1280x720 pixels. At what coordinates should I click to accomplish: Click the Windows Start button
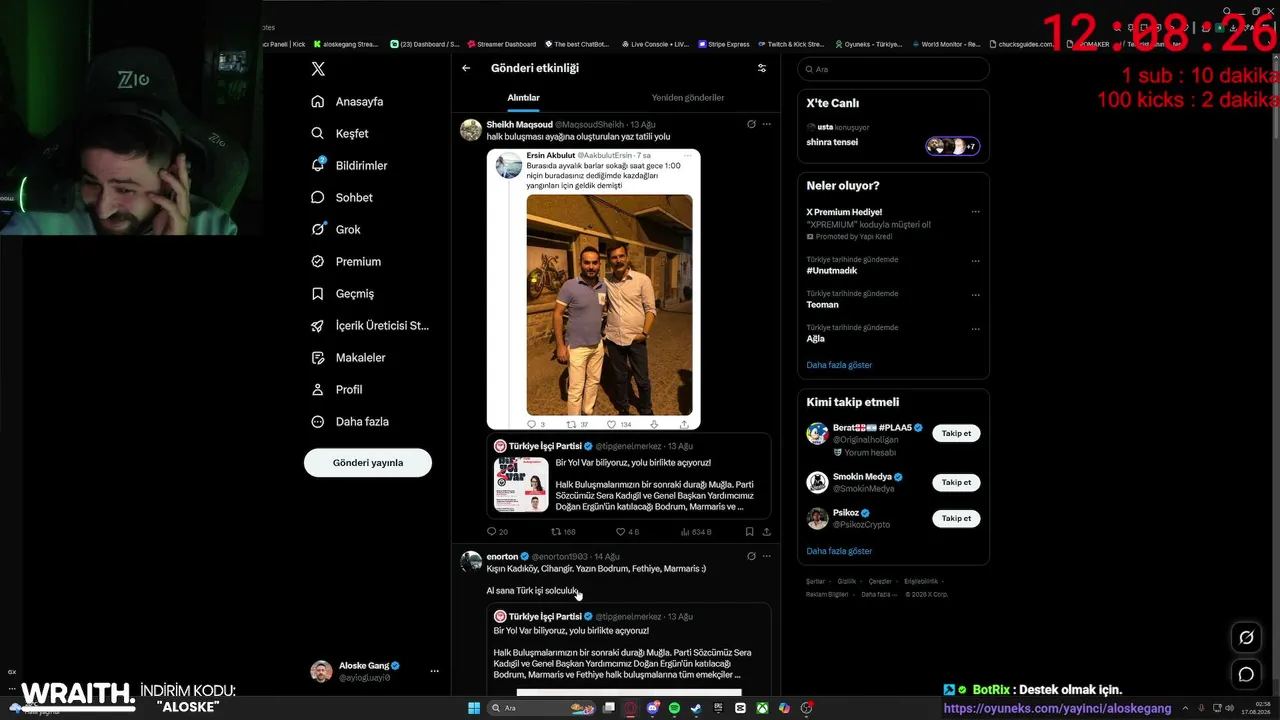coord(474,708)
